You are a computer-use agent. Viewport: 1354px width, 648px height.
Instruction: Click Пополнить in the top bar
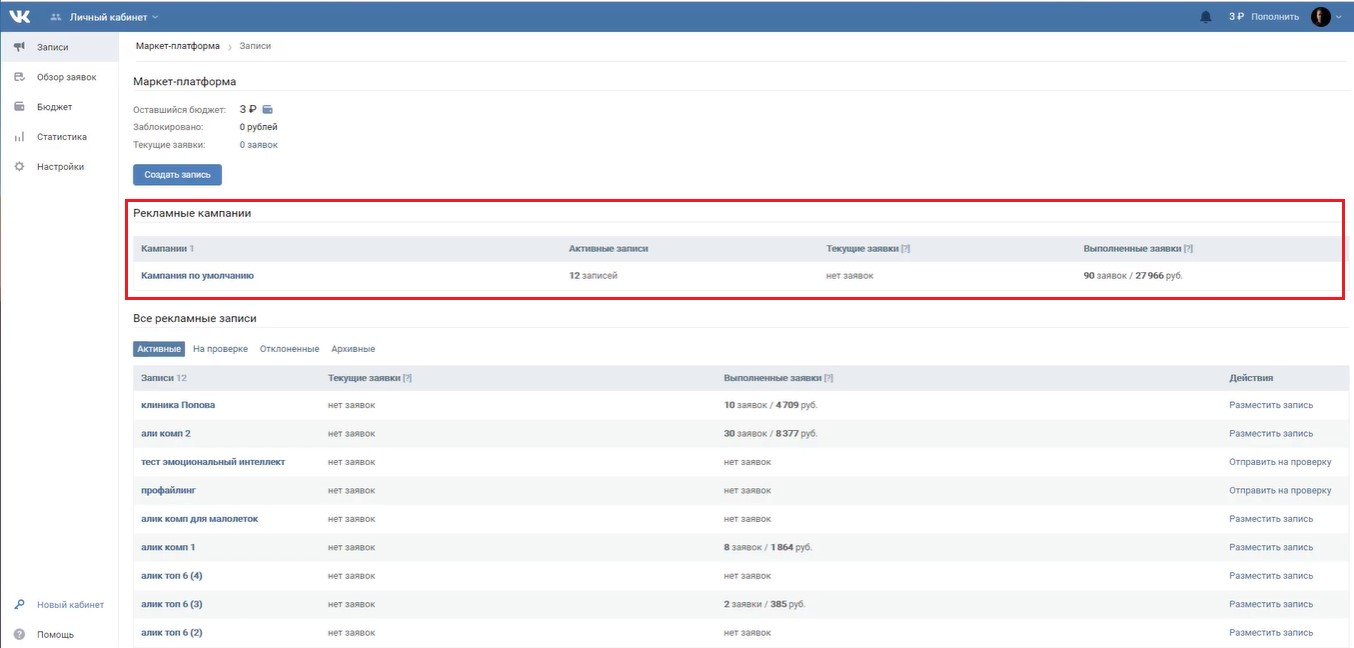click(1275, 17)
